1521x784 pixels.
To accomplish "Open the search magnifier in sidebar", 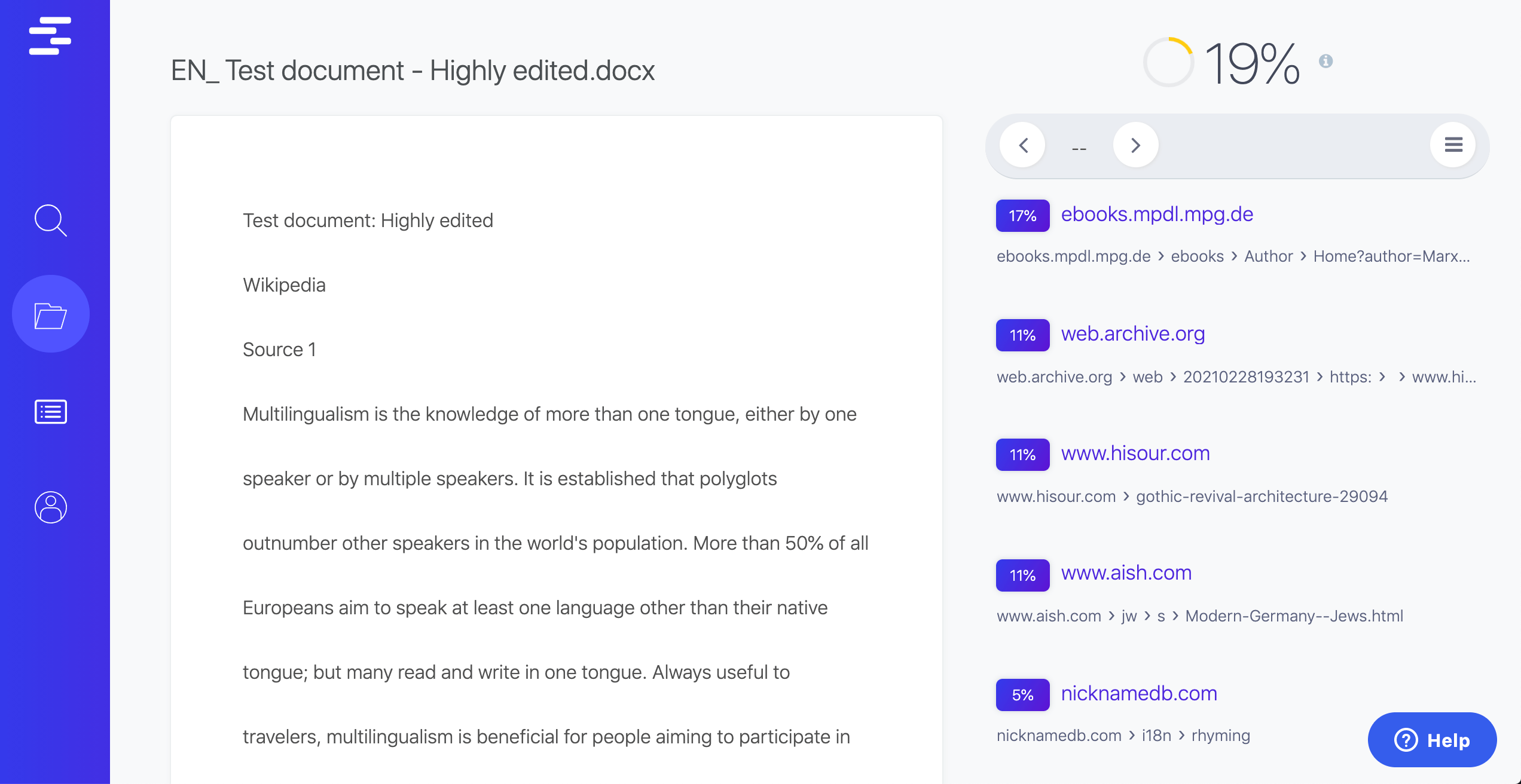I will (x=50, y=220).
